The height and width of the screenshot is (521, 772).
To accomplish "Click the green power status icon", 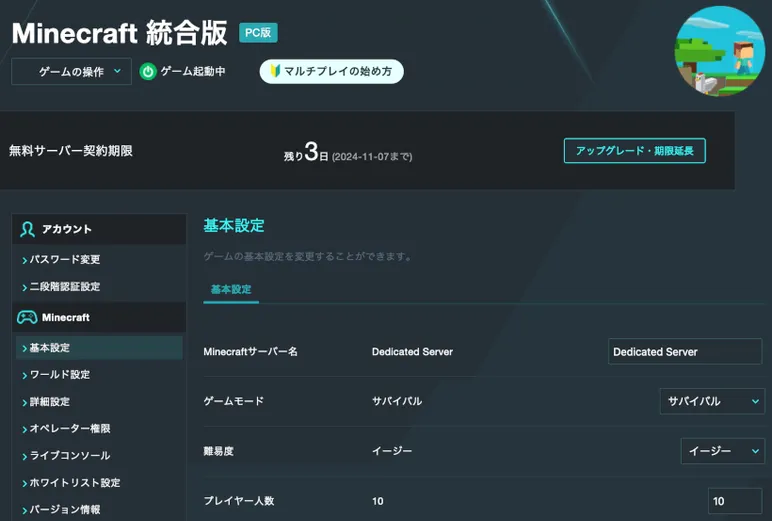I will coord(148,71).
